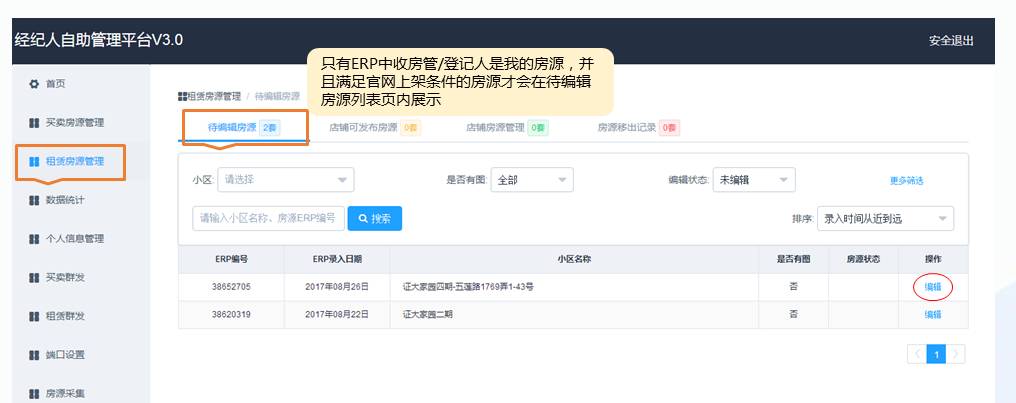Click the 数据统计 sidebar icon
The height and width of the screenshot is (403, 1016).
point(33,200)
